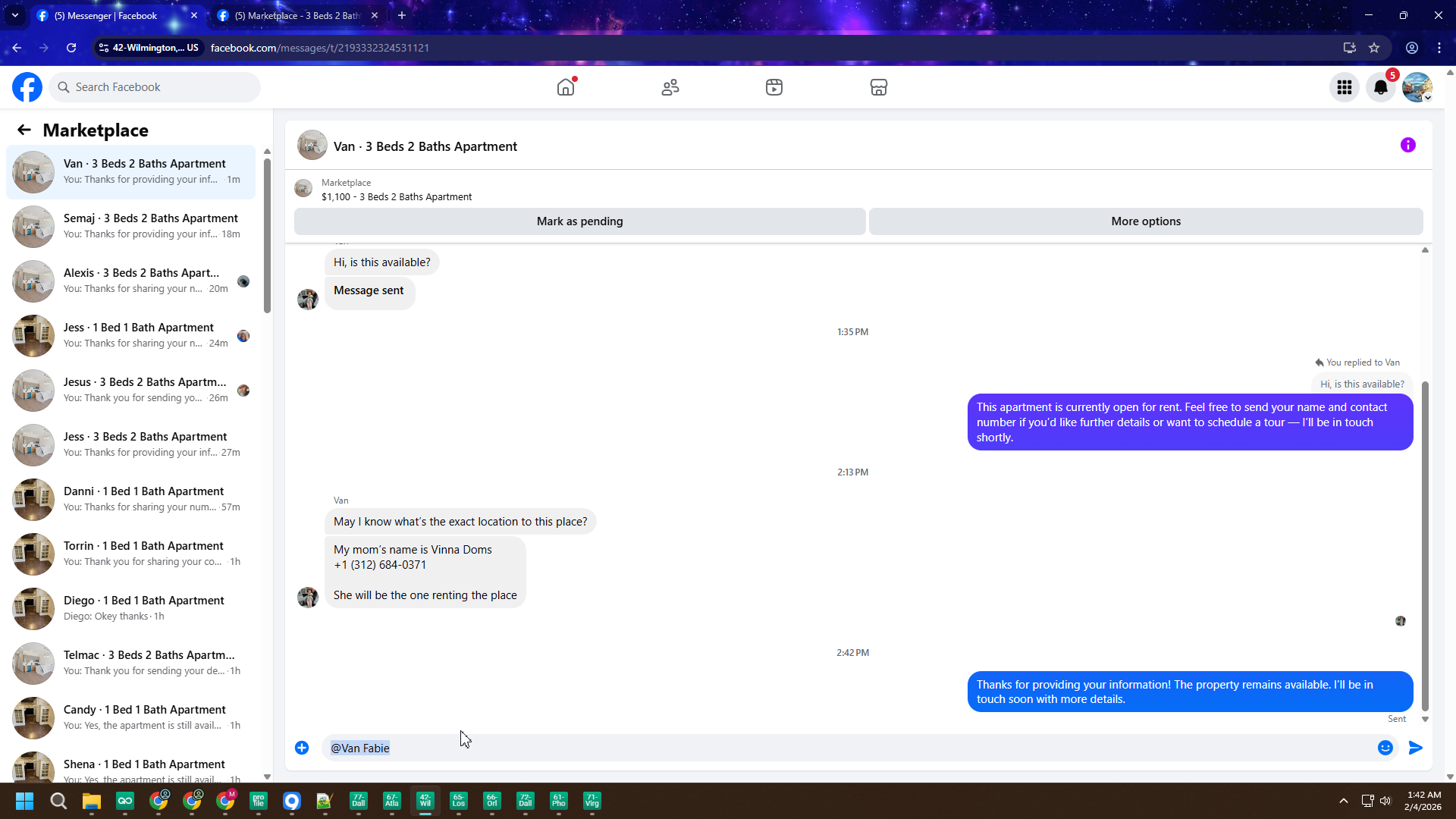Click the Mark as pending button
This screenshot has width=1456, height=819.
click(579, 221)
